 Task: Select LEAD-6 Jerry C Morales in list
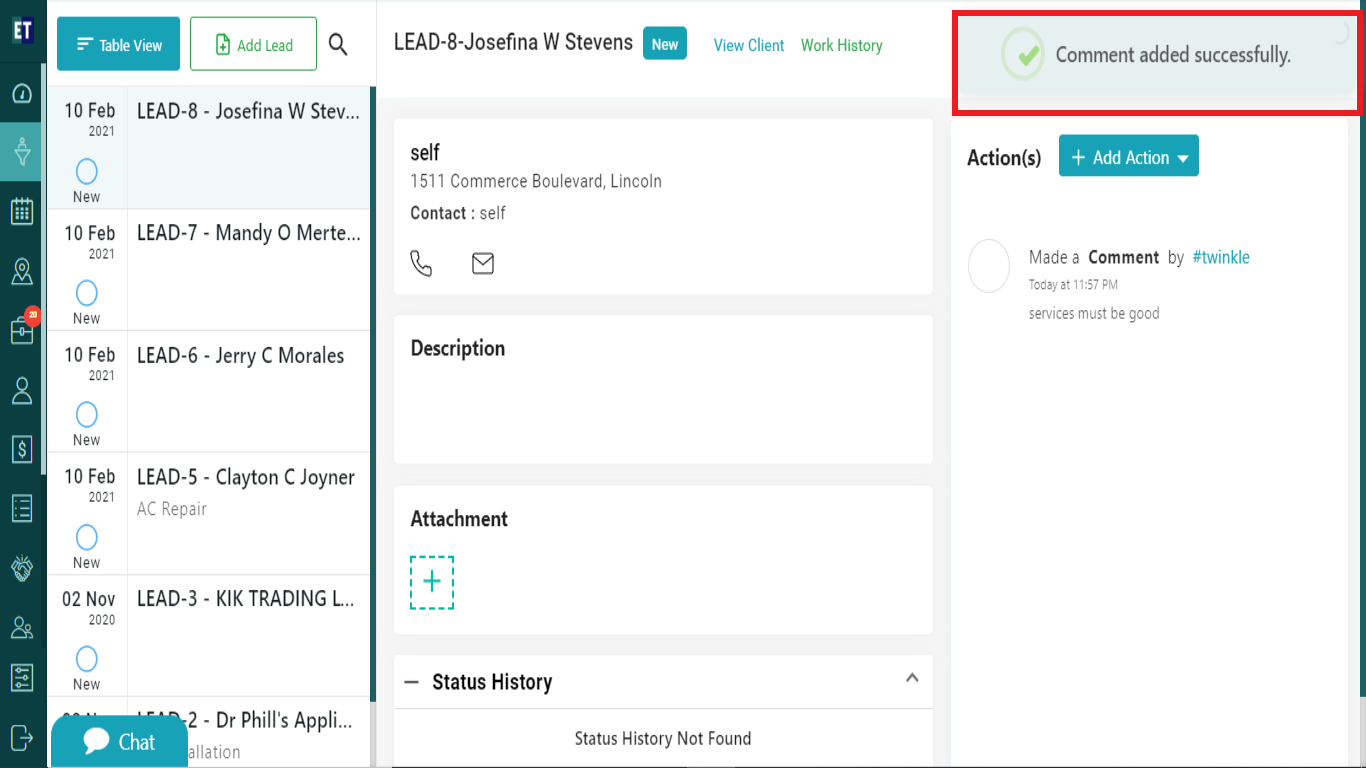tap(209, 391)
